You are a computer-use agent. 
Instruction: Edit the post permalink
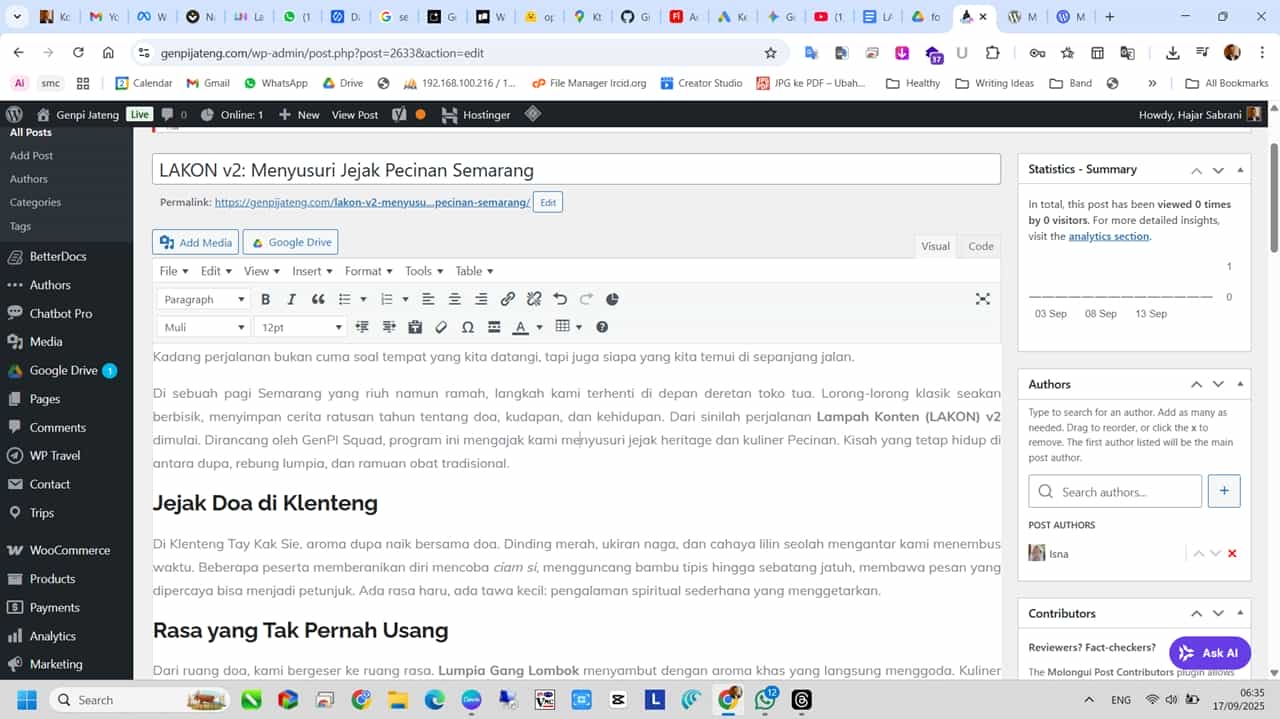(547, 202)
